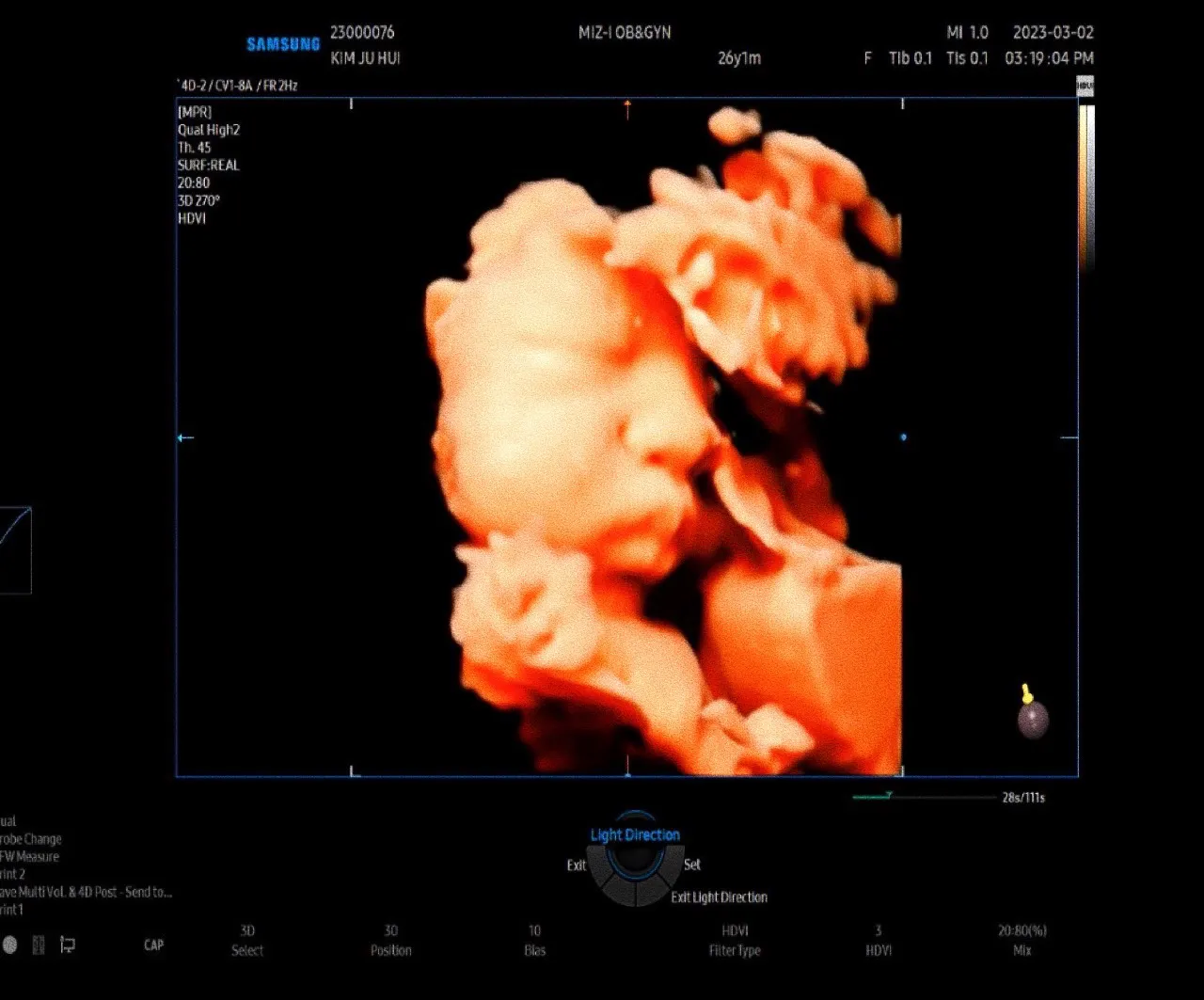Select the Probe Change menu entry
The image size is (1204, 1000).
click(x=30, y=839)
